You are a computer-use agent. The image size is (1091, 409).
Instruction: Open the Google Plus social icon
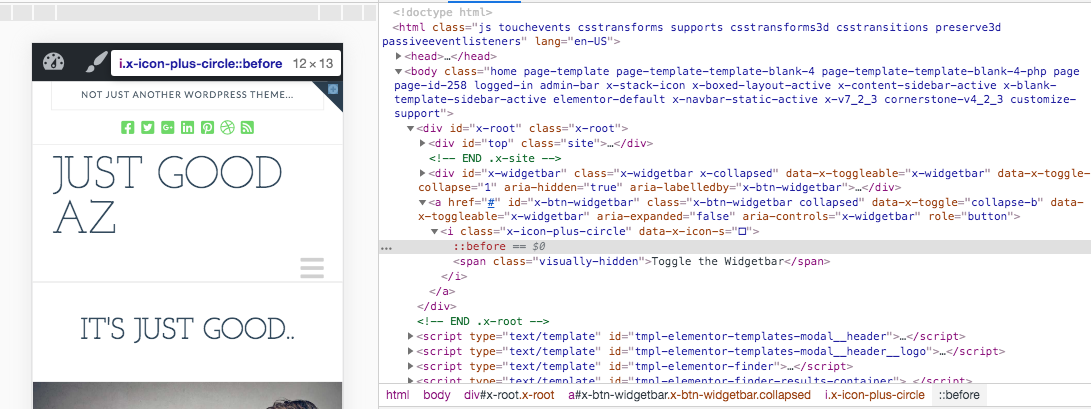(168, 127)
